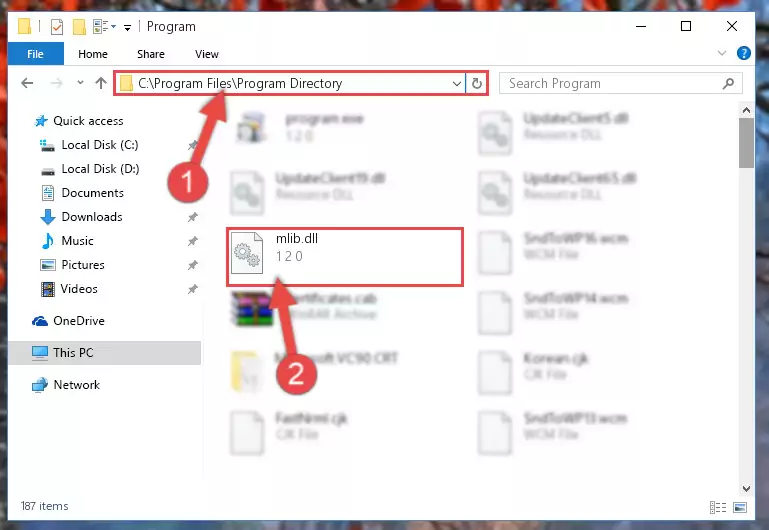Click into the Search Program field
This screenshot has width=769, height=530.
click(x=611, y=83)
